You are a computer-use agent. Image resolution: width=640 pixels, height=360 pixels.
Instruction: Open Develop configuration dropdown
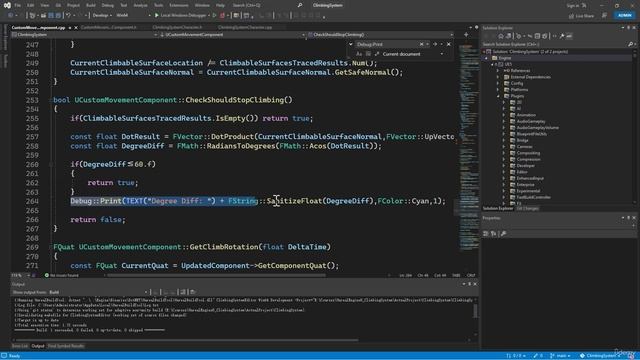coord(102,15)
